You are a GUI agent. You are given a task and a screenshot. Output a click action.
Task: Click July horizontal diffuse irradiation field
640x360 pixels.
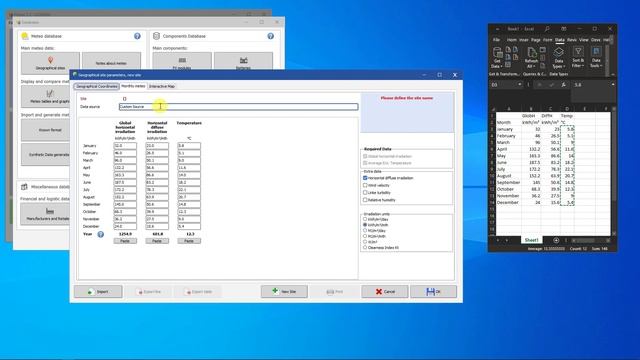[x=157, y=190]
